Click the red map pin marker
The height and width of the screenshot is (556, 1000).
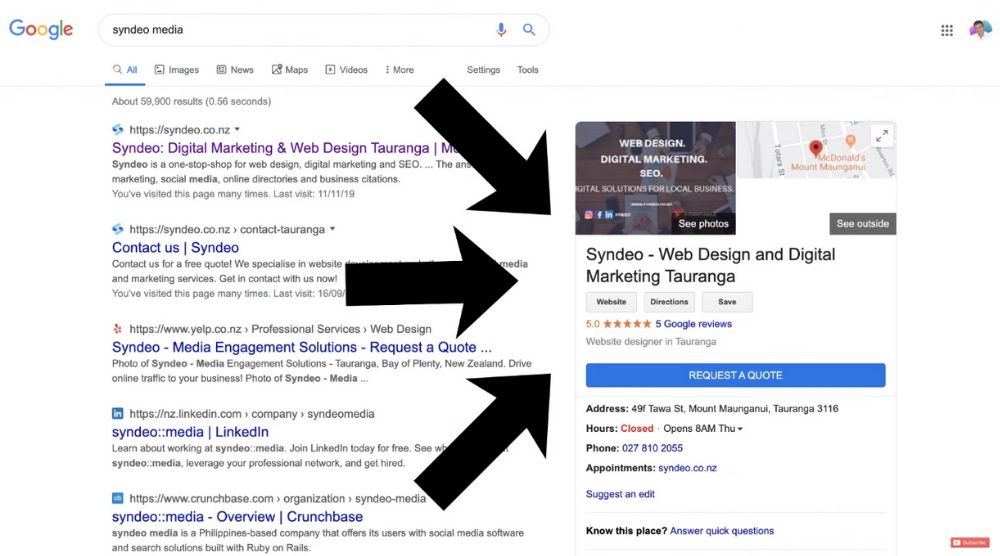815,149
